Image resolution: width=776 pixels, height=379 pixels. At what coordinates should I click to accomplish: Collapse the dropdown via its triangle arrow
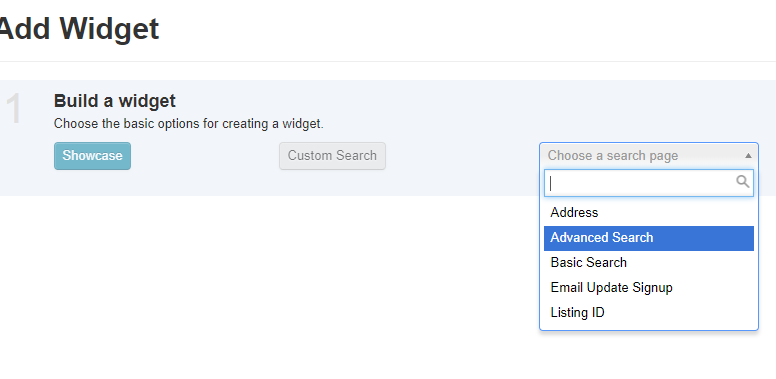[x=748, y=156]
